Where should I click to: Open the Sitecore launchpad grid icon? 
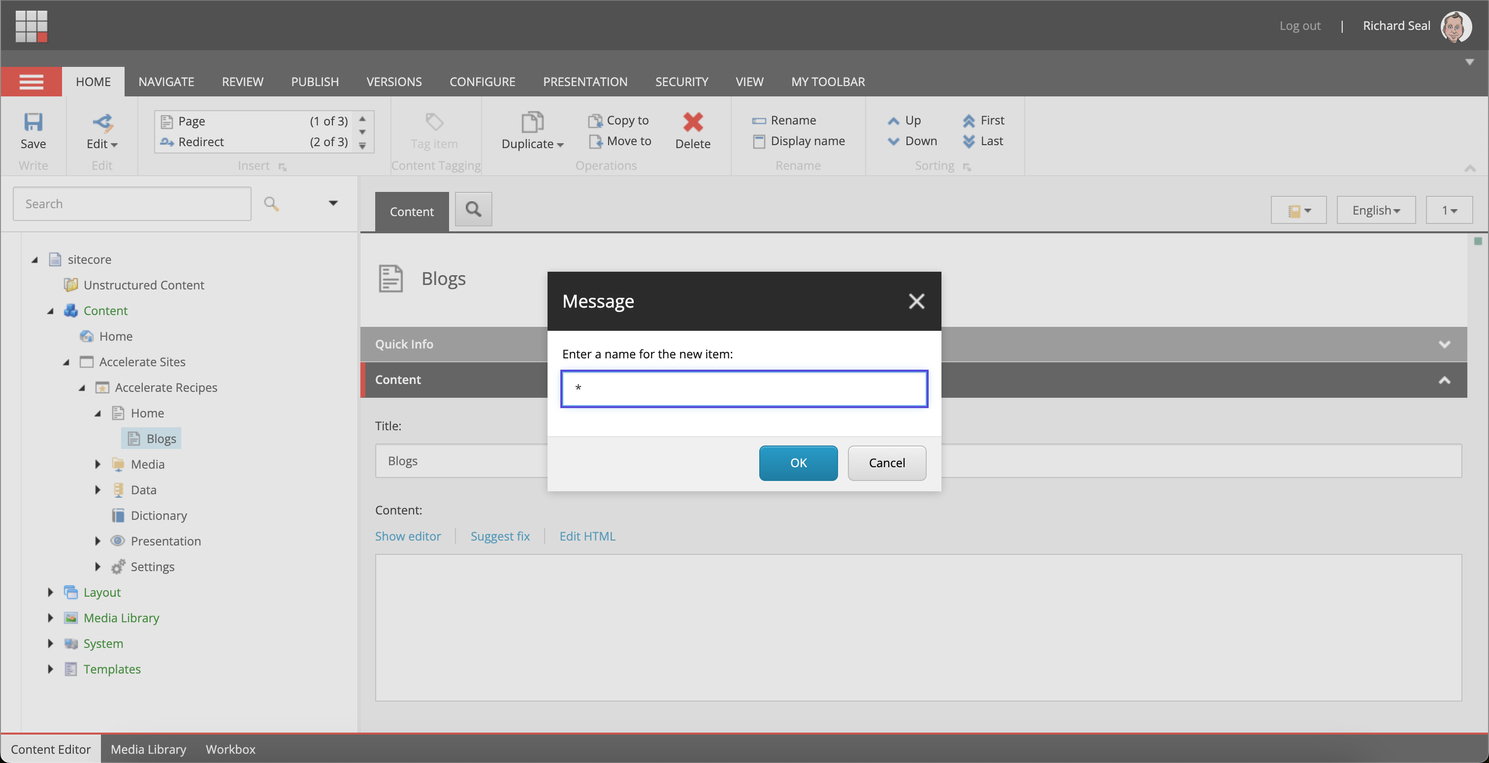tap(31, 26)
